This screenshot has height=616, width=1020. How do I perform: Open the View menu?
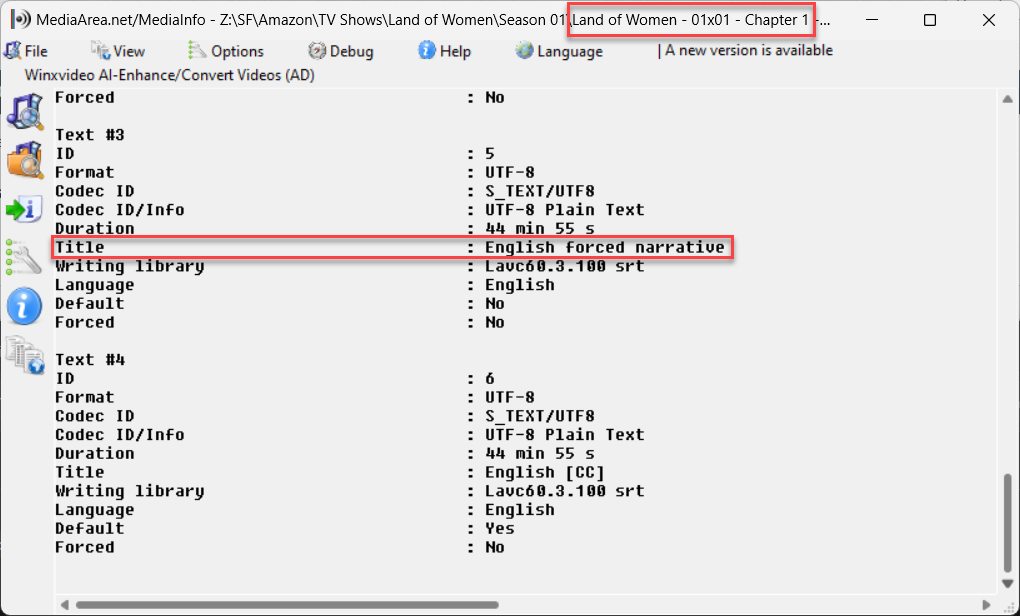click(x=118, y=51)
